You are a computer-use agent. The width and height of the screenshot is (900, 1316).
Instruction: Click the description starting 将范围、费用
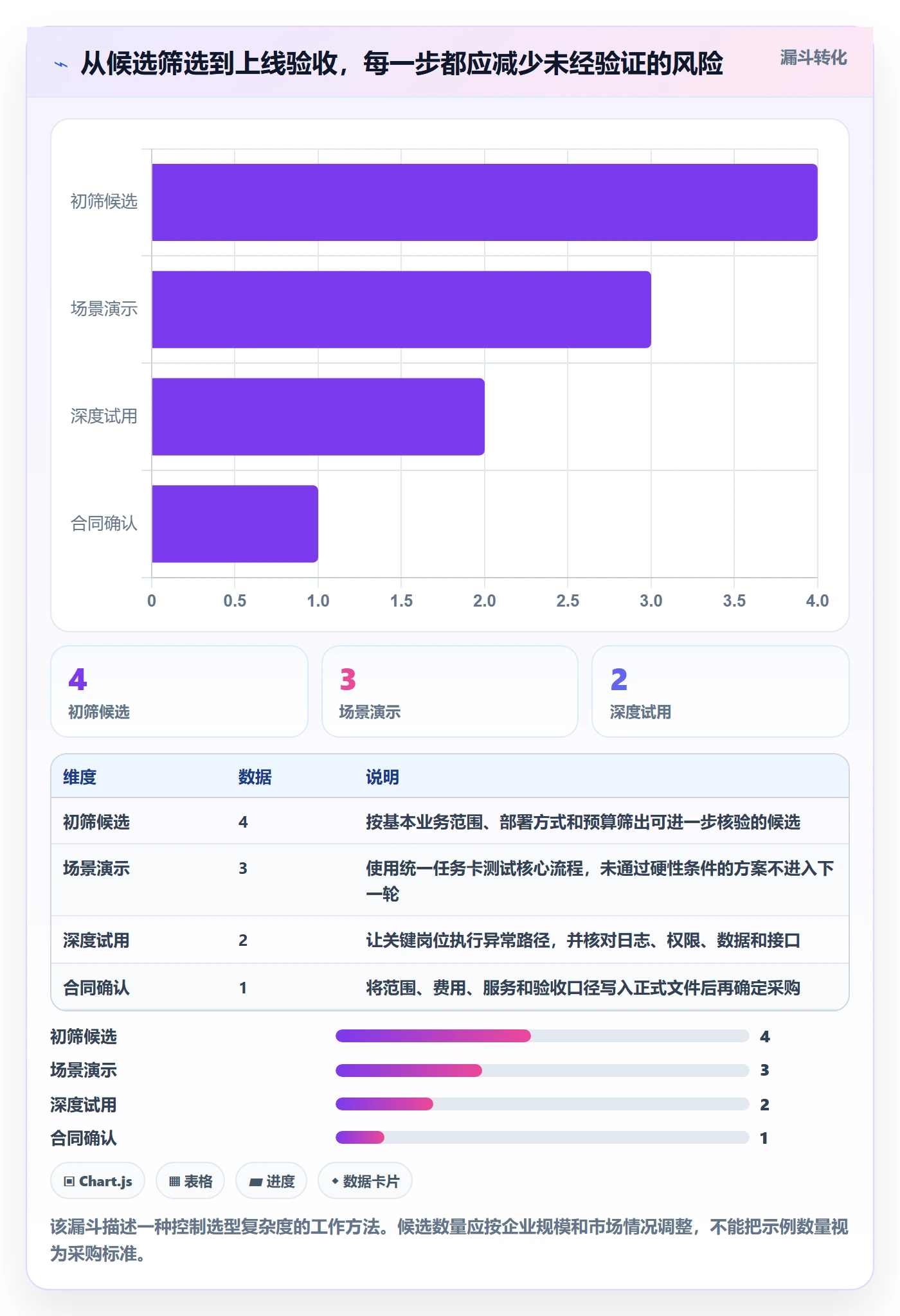point(583,988)
